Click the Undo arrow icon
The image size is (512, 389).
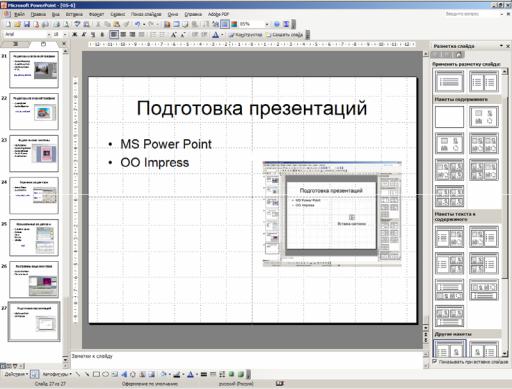[x=137, y=24]
